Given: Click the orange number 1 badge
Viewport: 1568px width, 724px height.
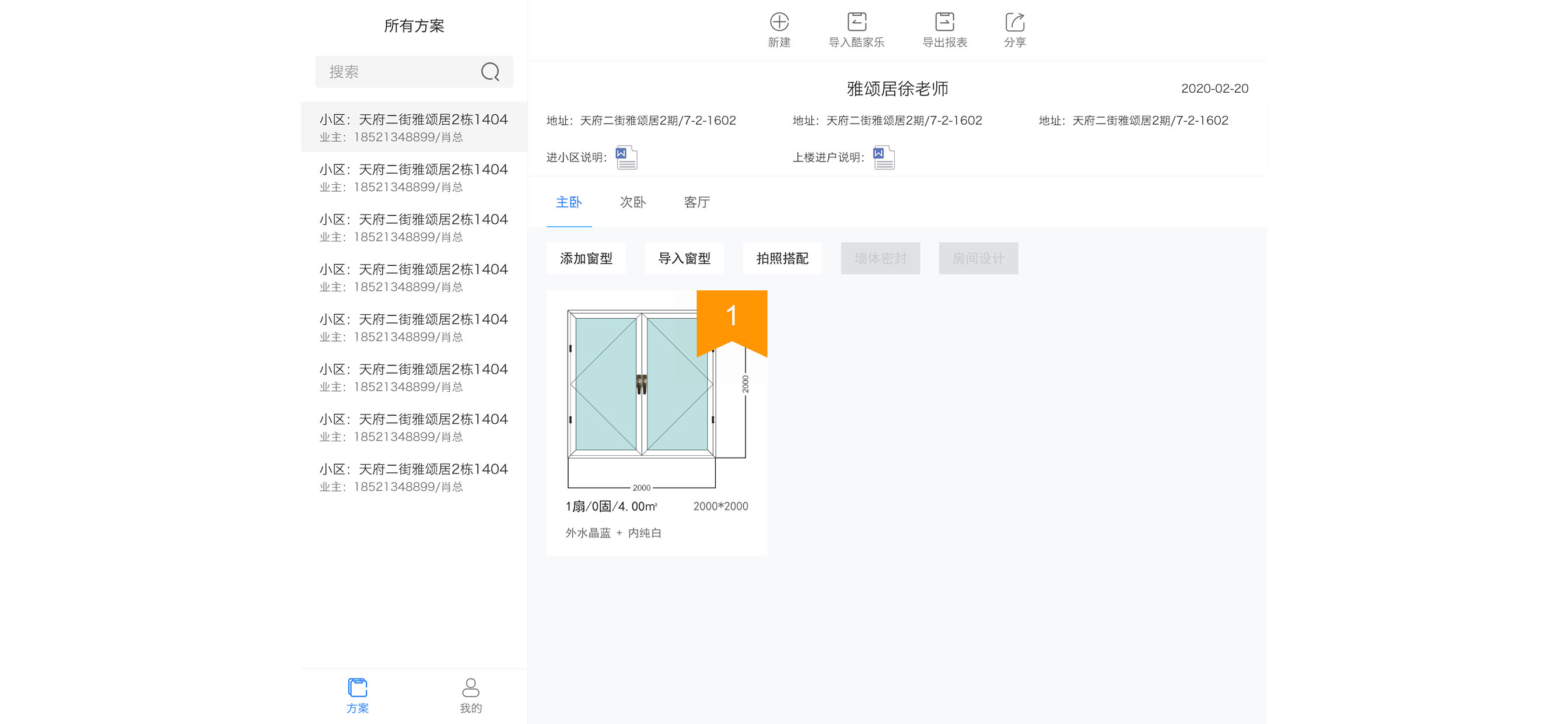Looking at the screenshot, I should click(x=731, y=318).
